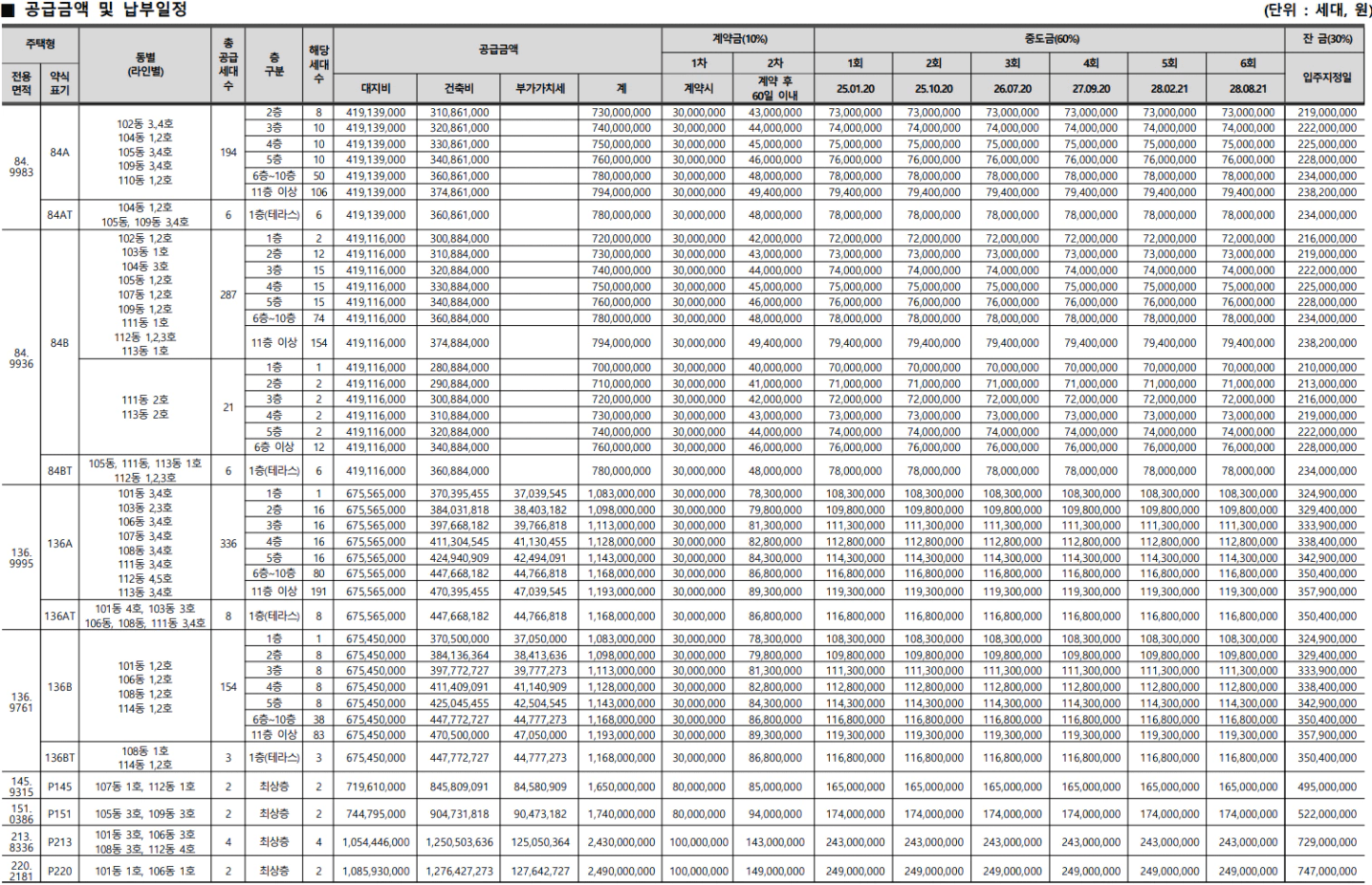The width and height of the screenshot is (1372, 885).
Task: Click the VAT value '125,050,364'
Action: click(x=540, y=842)
